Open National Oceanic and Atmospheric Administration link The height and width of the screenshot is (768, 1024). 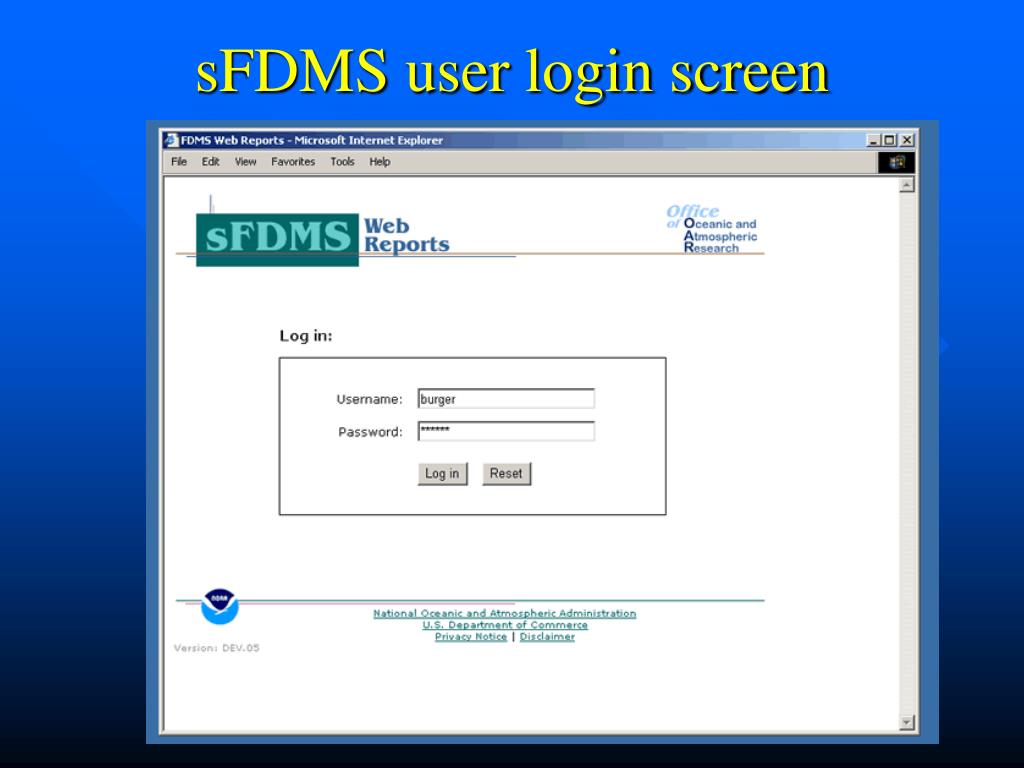pos(504,613)
